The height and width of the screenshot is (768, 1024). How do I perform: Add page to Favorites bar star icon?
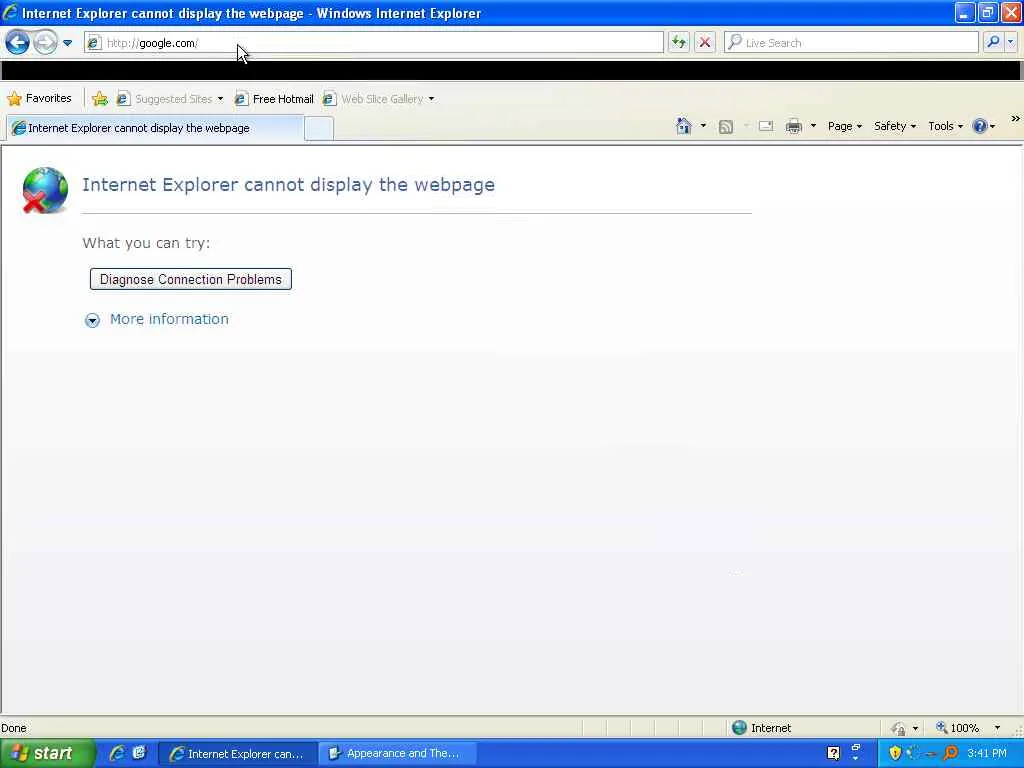pos(100,99)
